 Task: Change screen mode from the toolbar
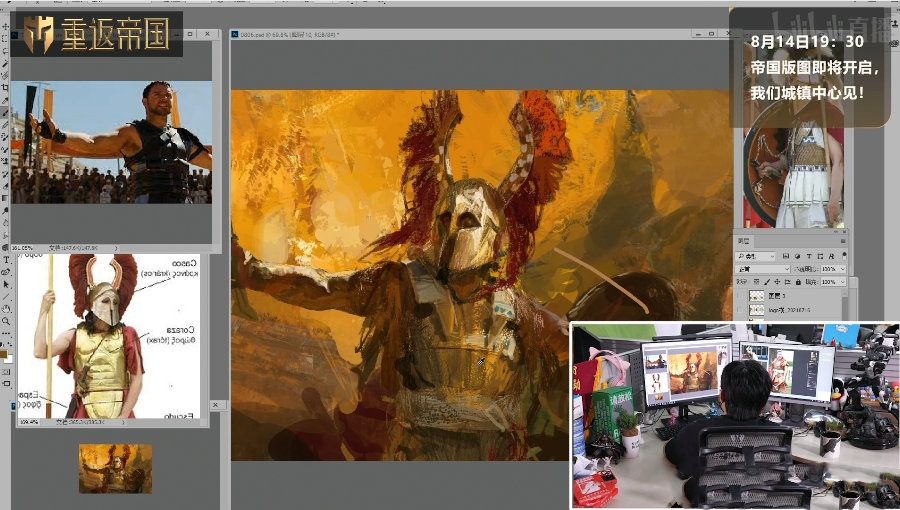(x=6, y=383)
